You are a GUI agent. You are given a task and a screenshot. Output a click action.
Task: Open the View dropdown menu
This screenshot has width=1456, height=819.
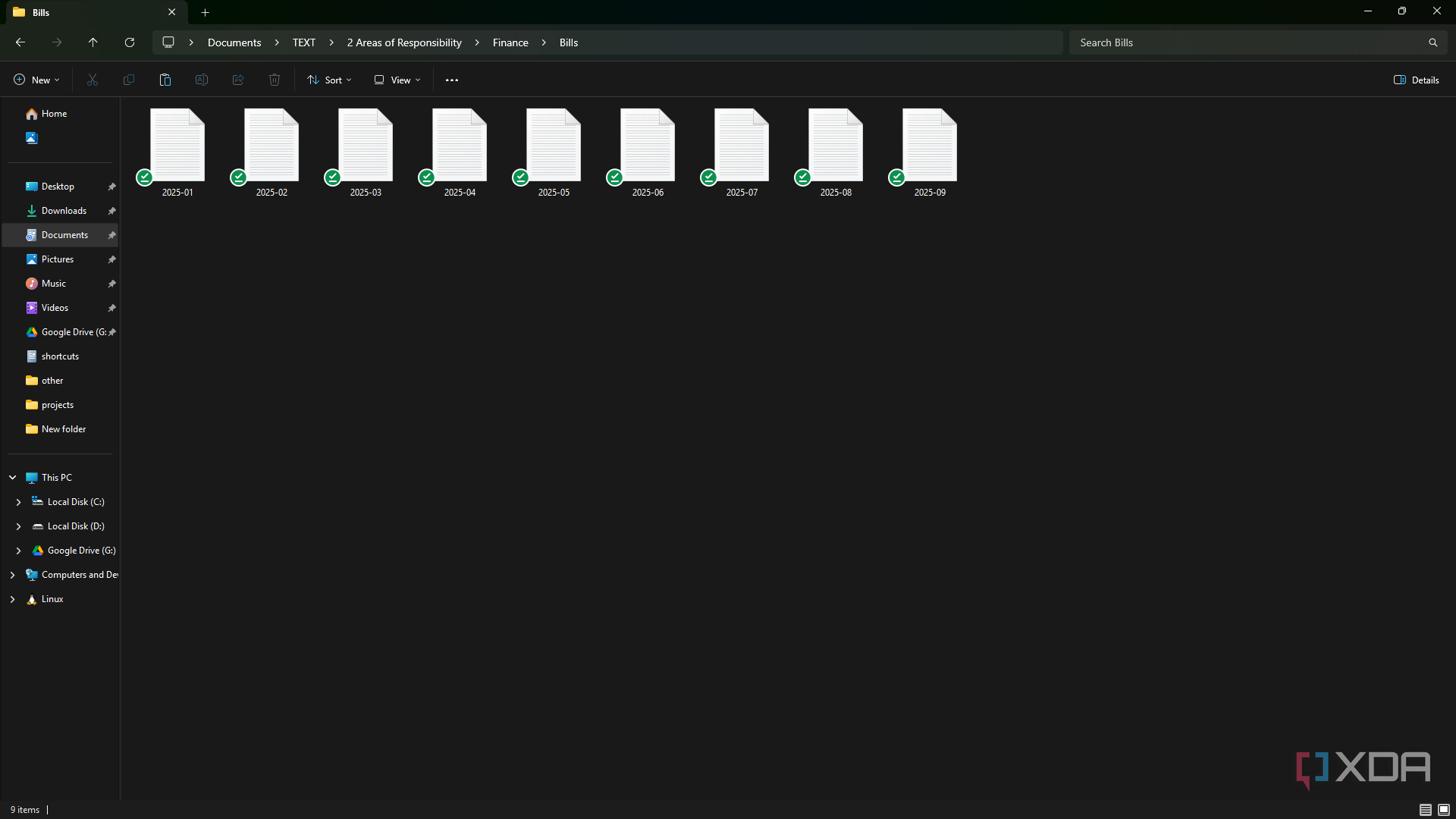coord(397,80)
